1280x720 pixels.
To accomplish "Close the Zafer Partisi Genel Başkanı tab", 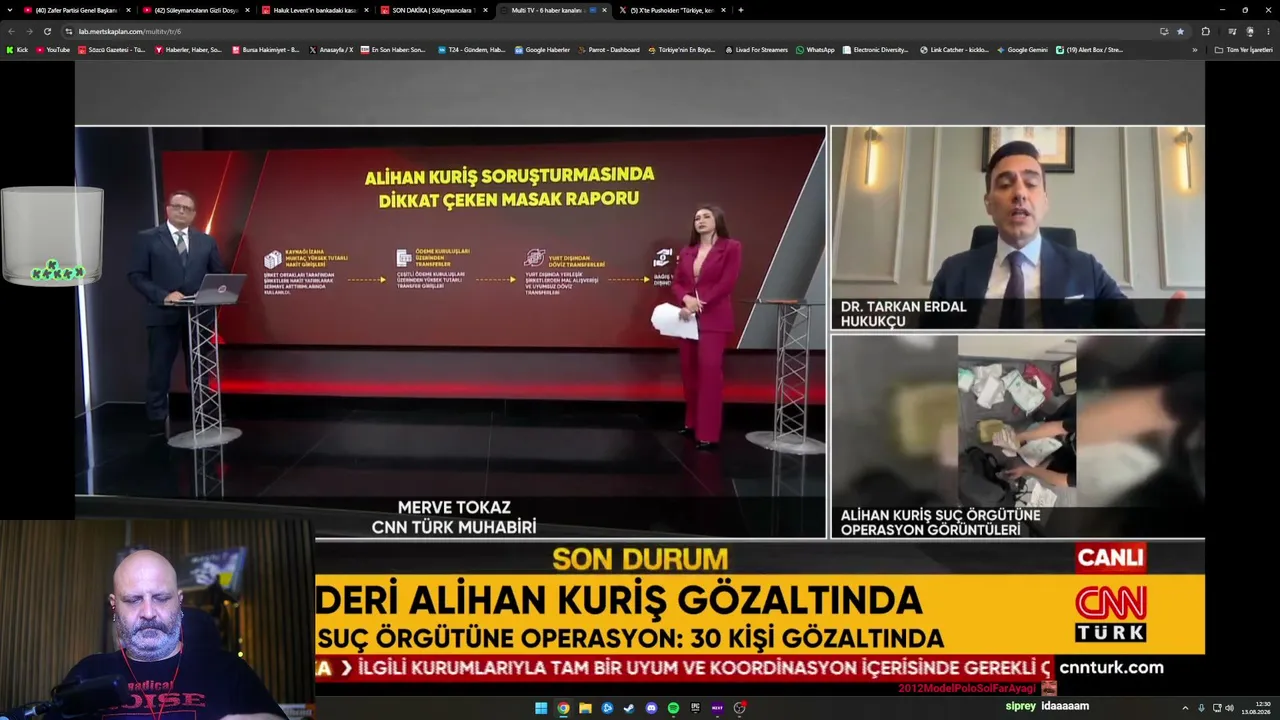I will (x=128, y=10).
